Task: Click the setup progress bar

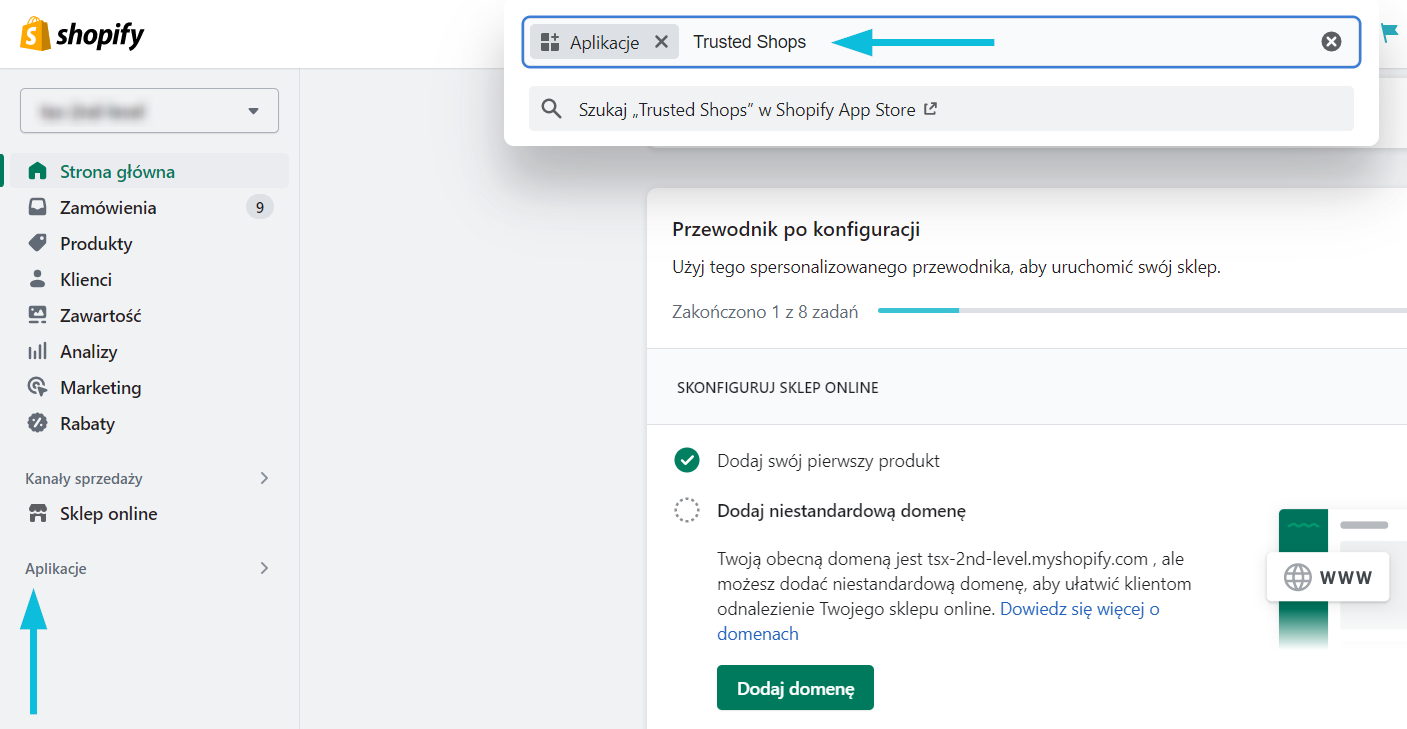Action: [x=1142, y=310]
